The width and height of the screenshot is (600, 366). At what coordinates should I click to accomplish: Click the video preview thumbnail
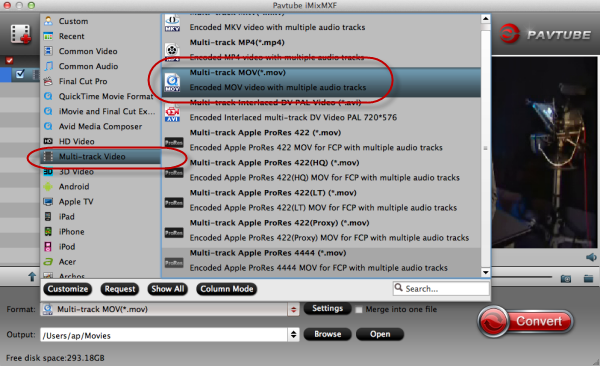pos(545,152)
